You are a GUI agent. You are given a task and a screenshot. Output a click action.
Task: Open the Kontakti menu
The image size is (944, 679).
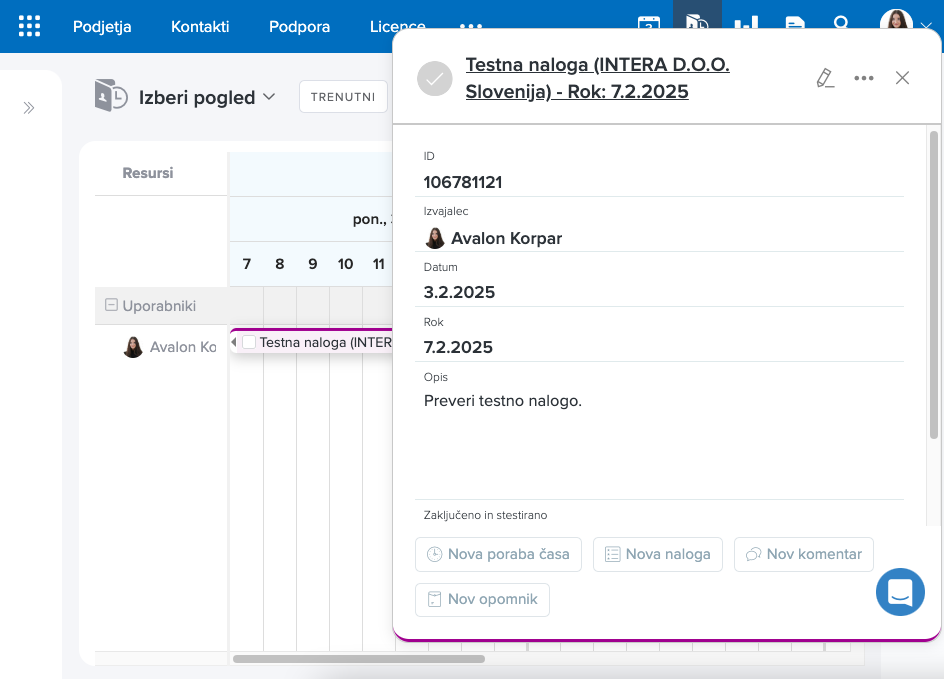[x=200, y=26]
